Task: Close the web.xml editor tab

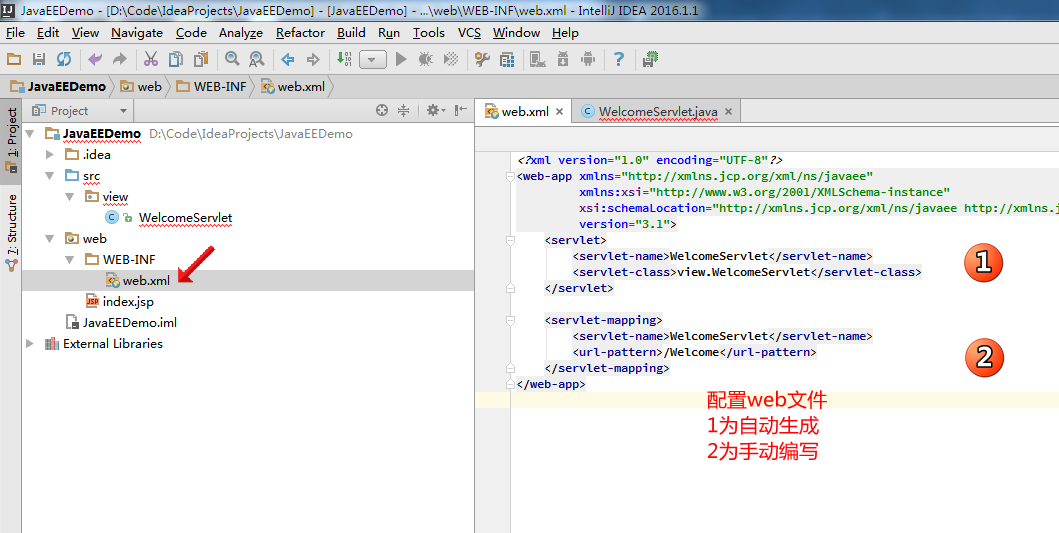Action: (559, 111)
